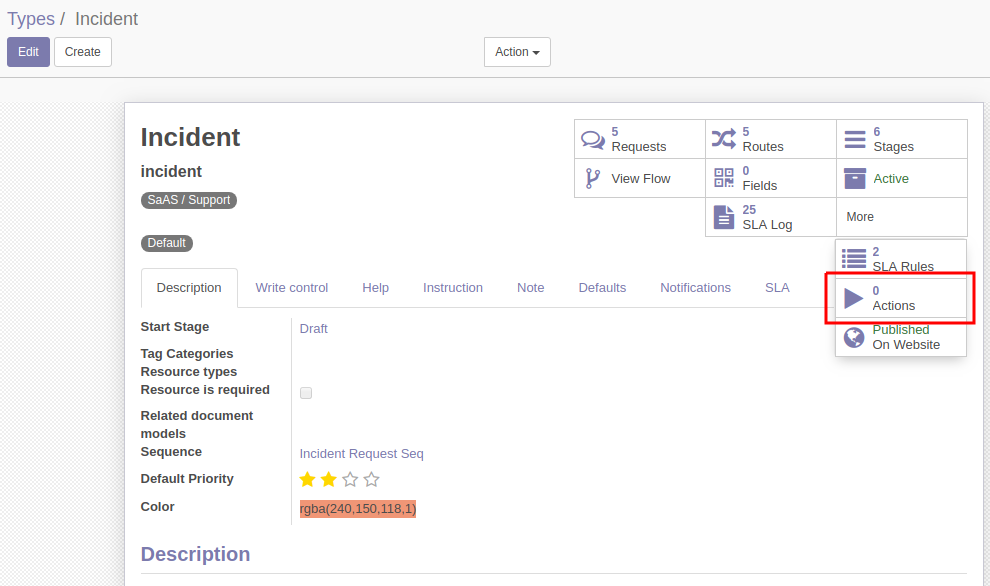Open SLA Log via its document icon
Screen dimensions: 990x586
point(725,217)
